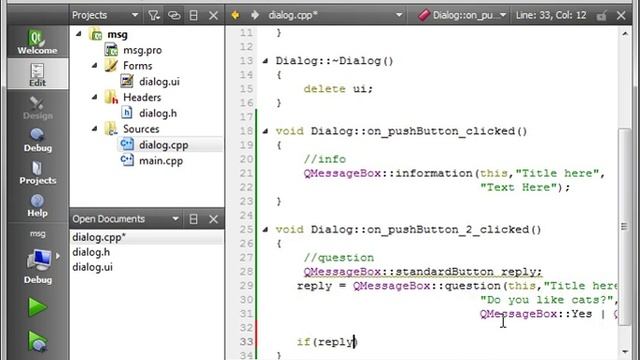Click the "//question" comment line
The image size is (640, 360).
[338, 258]
